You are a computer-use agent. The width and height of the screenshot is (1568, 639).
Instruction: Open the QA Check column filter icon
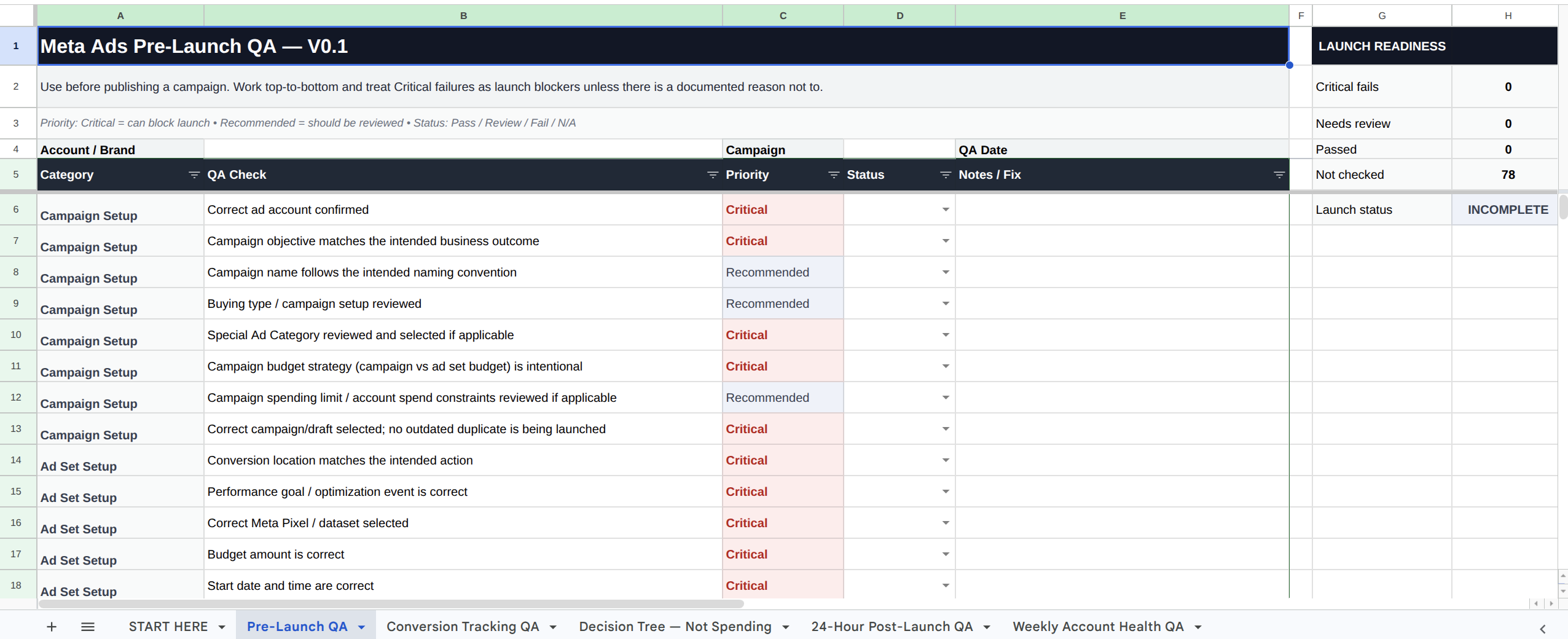713,175
